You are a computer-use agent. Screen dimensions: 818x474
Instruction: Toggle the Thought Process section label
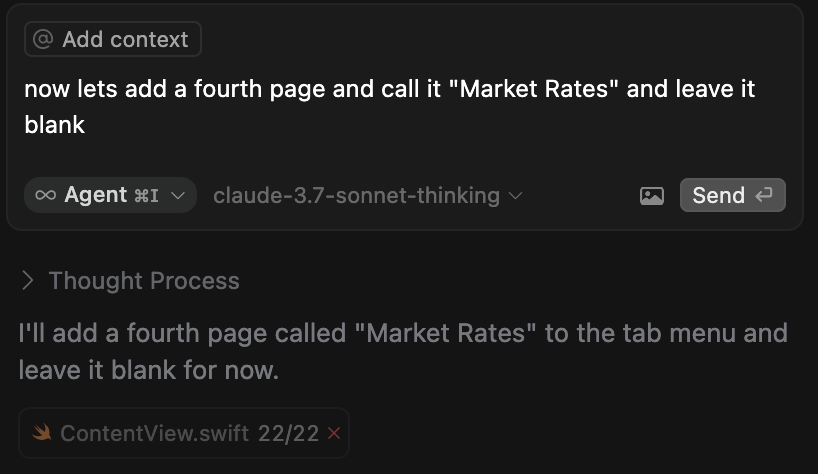[x=144, y=281]
